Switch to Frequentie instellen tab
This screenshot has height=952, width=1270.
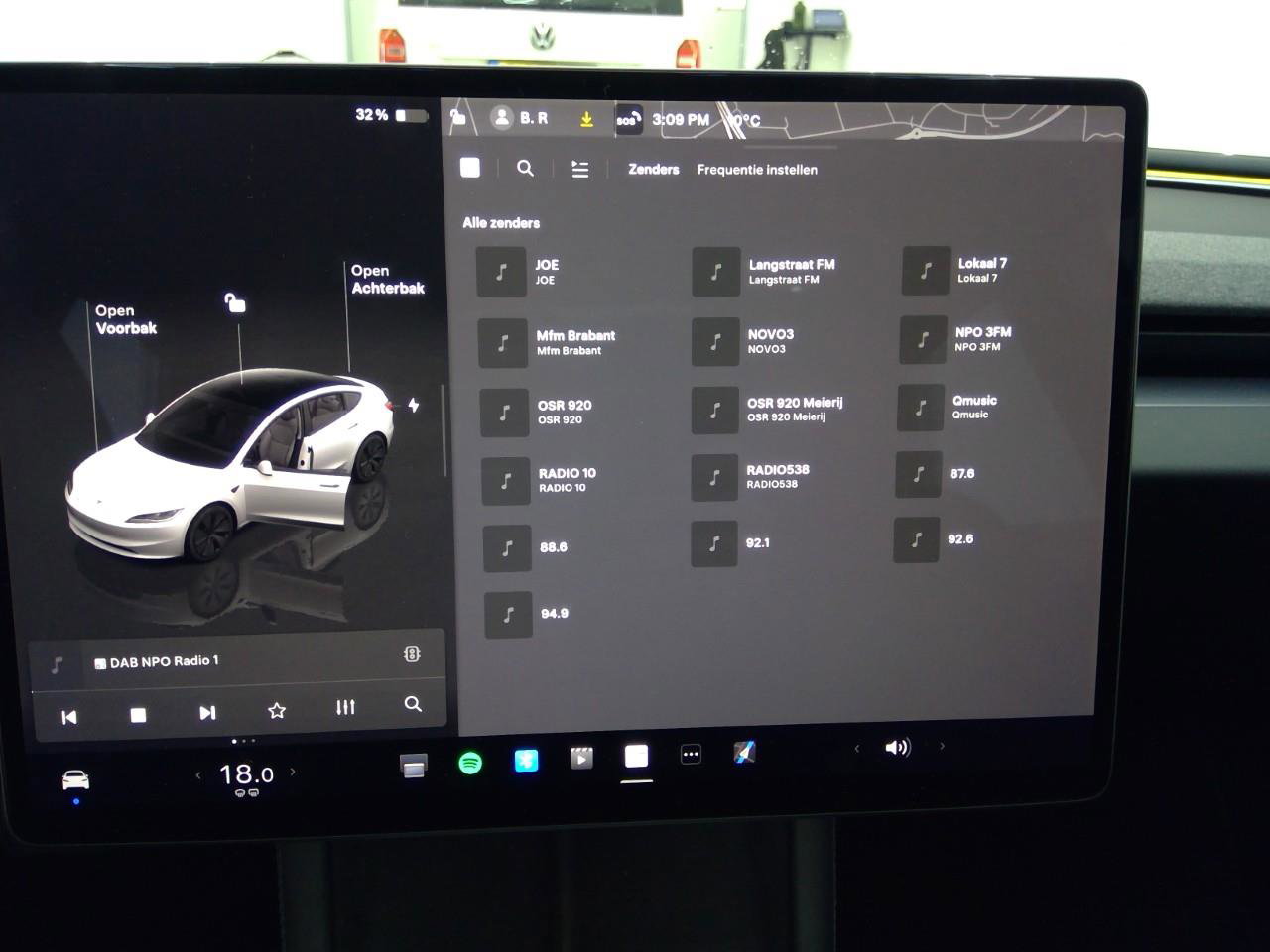tap(757, 170)
